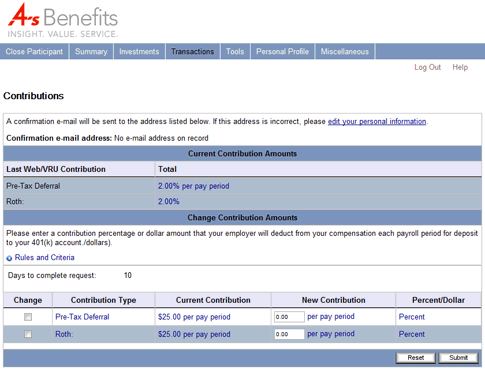
Task: Click the Pre-Tax Deferral contribution type text
Action: (82, 317)
